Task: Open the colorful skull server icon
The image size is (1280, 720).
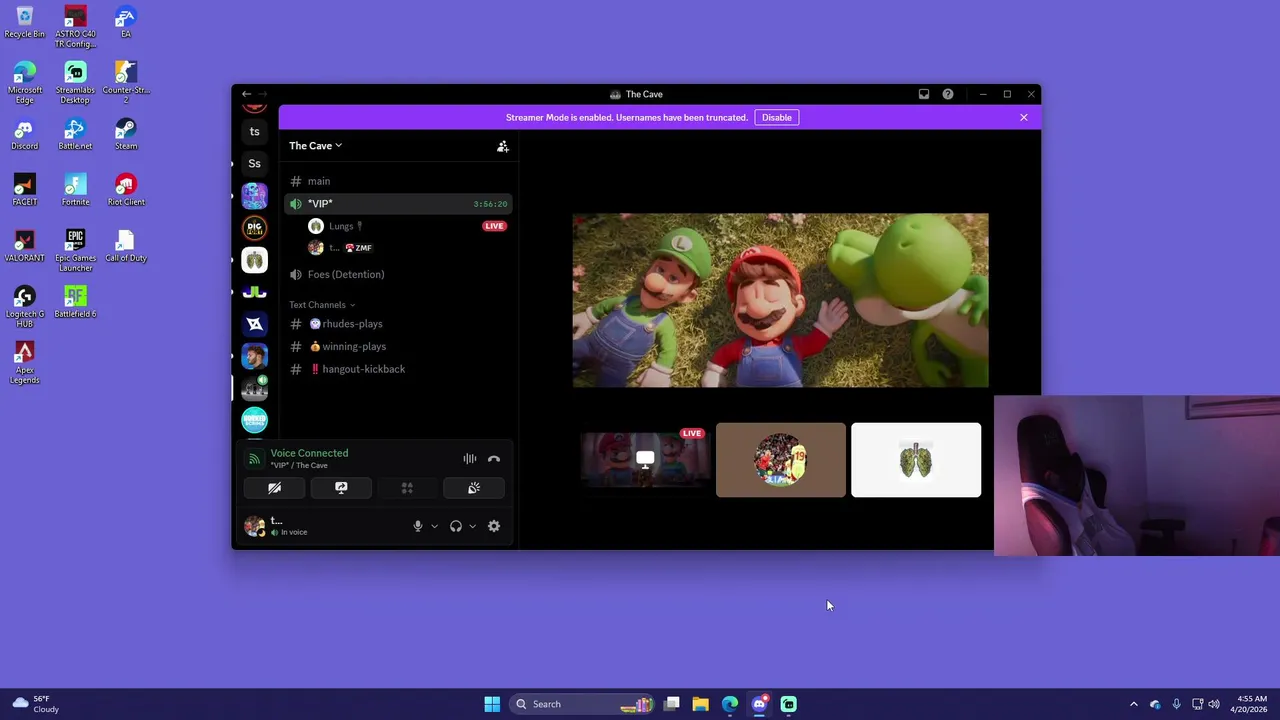Action: (254, 195)
